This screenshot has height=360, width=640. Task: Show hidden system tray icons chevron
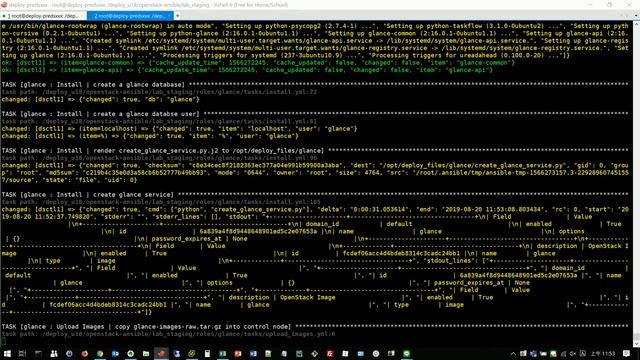pyautogui.click(x=513, y=353)
